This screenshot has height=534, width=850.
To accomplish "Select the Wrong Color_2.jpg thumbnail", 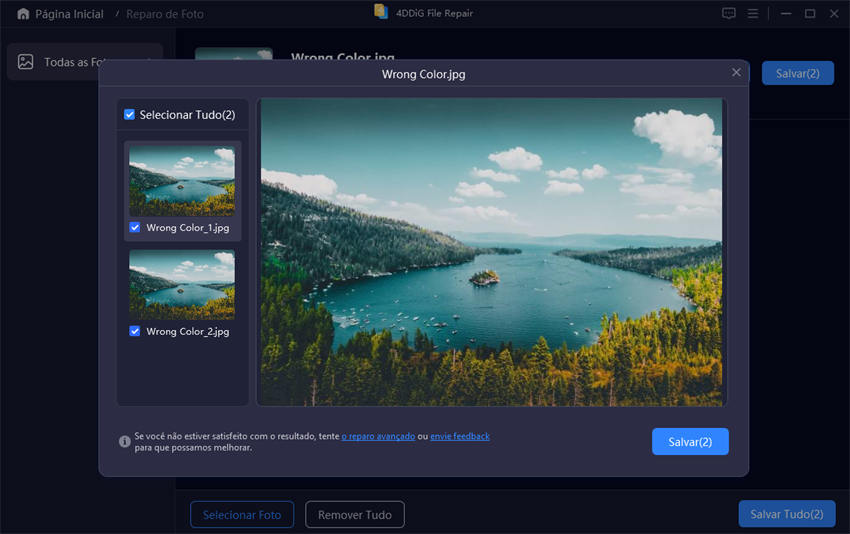I will coord(182,284).
